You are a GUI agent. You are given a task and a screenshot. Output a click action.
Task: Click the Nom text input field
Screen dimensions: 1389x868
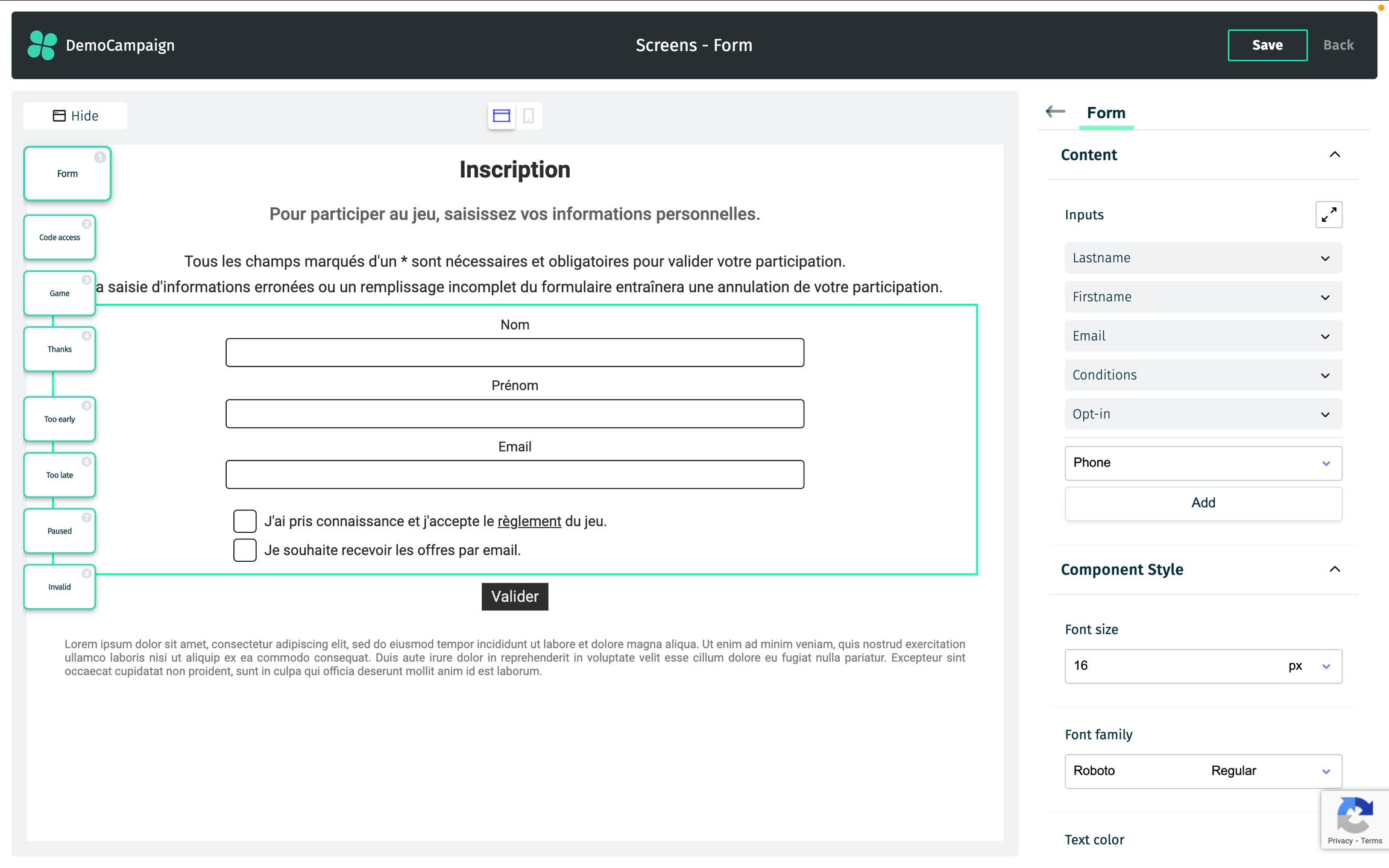[514, 353]
